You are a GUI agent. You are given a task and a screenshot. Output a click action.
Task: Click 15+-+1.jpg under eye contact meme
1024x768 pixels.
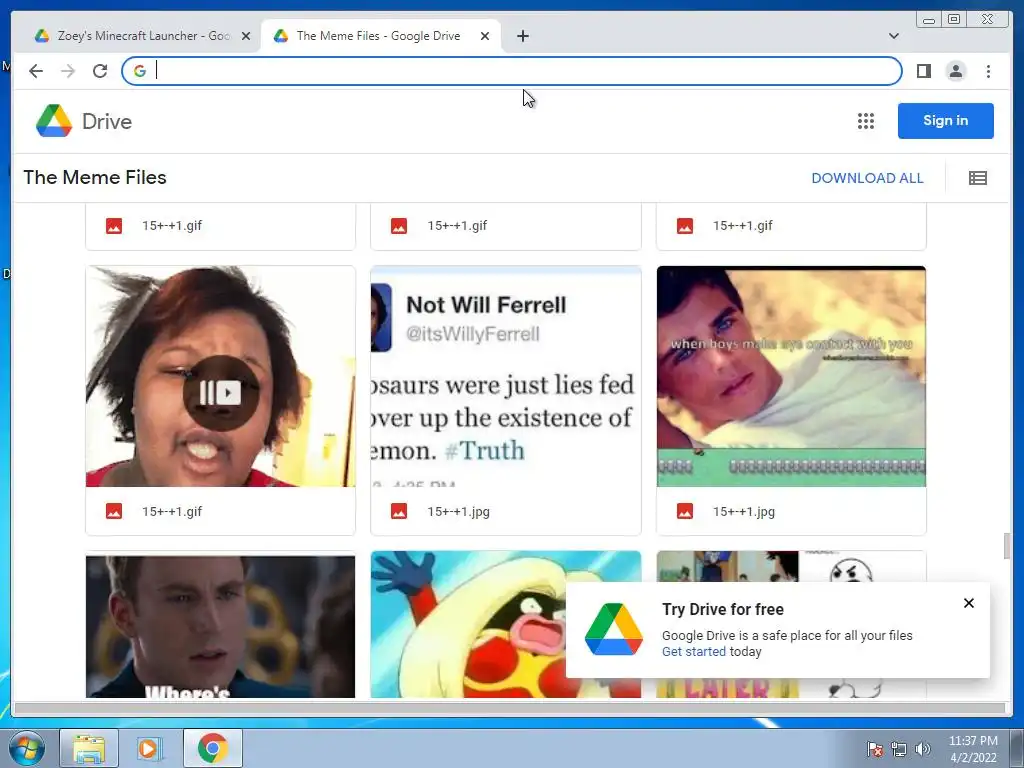coord(744,511)
